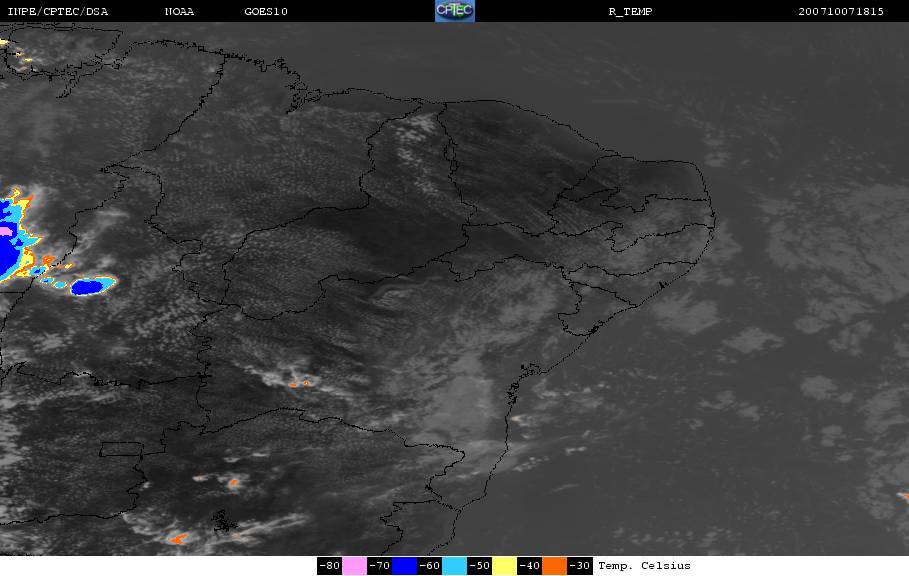Click the pink legend swatch after -80

tap(354, 566)
